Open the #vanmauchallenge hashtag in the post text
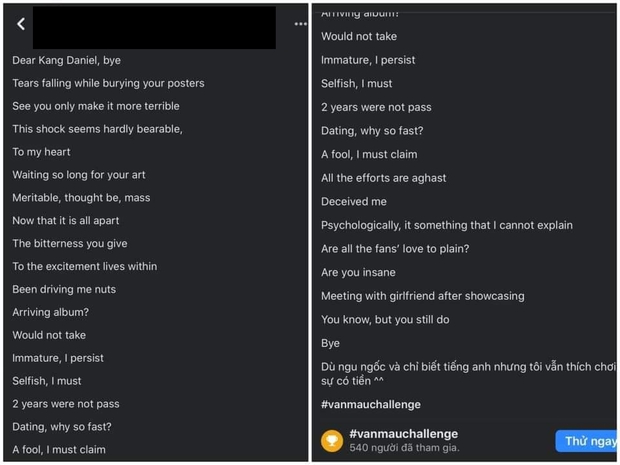Viewport: 620px width, 465px height. 370,405
